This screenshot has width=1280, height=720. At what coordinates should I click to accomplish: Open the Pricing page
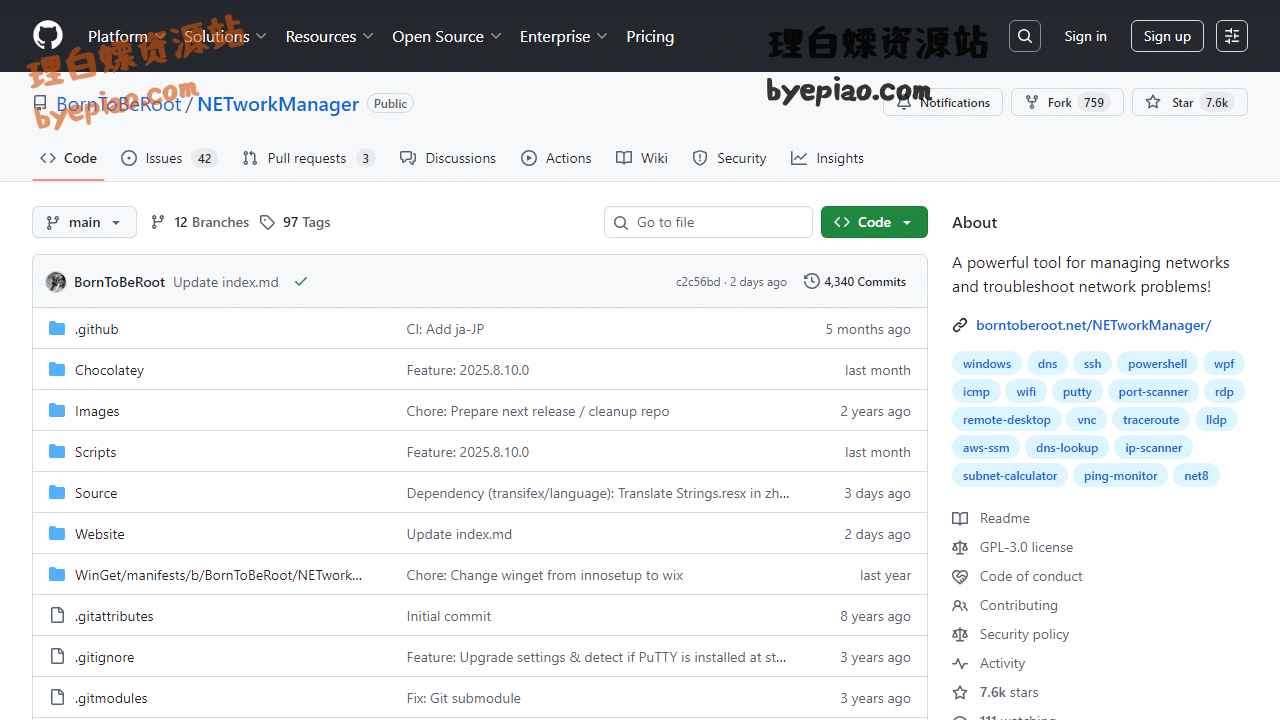click(x=650, y=36)
